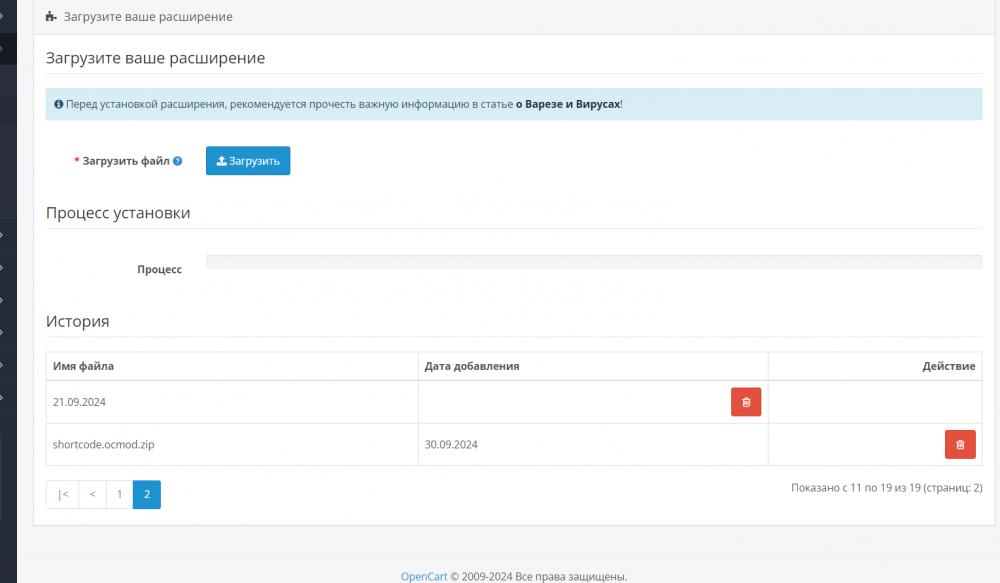
Task: Expand the topmost sidebar menu chevron
Action: coord(2,16)
